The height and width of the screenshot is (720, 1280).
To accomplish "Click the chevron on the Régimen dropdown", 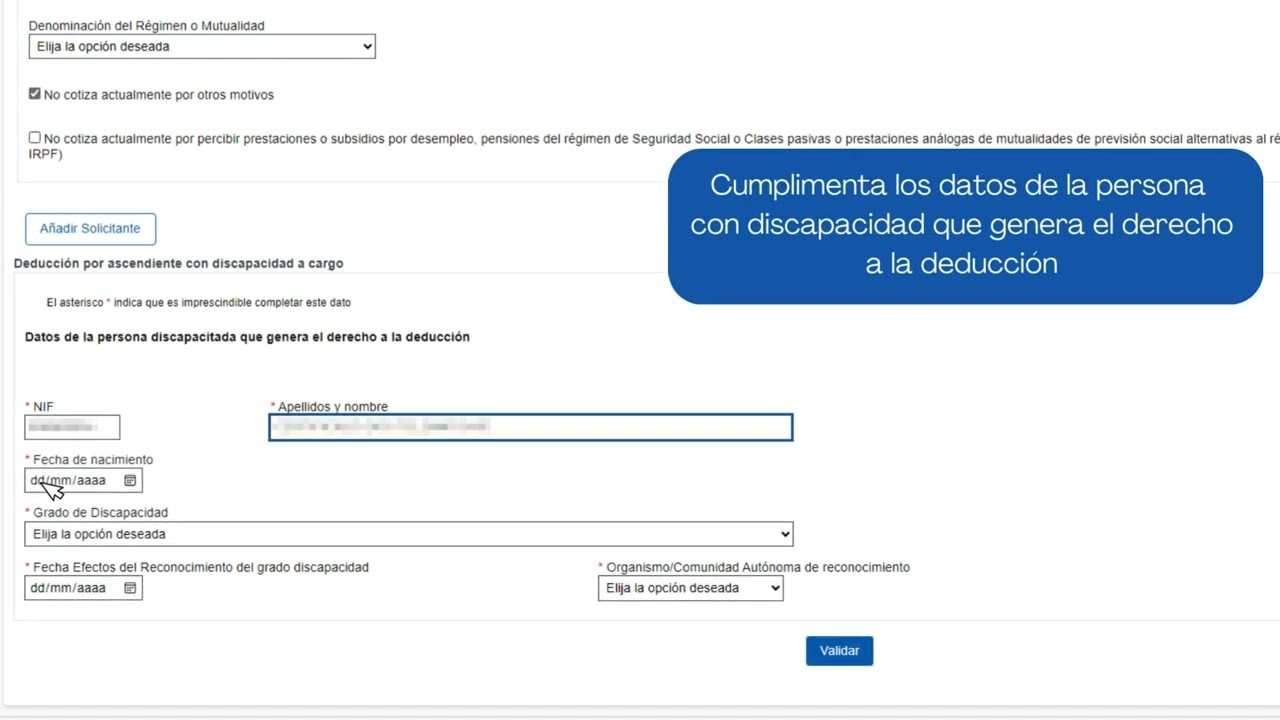I will pos(368,46).
